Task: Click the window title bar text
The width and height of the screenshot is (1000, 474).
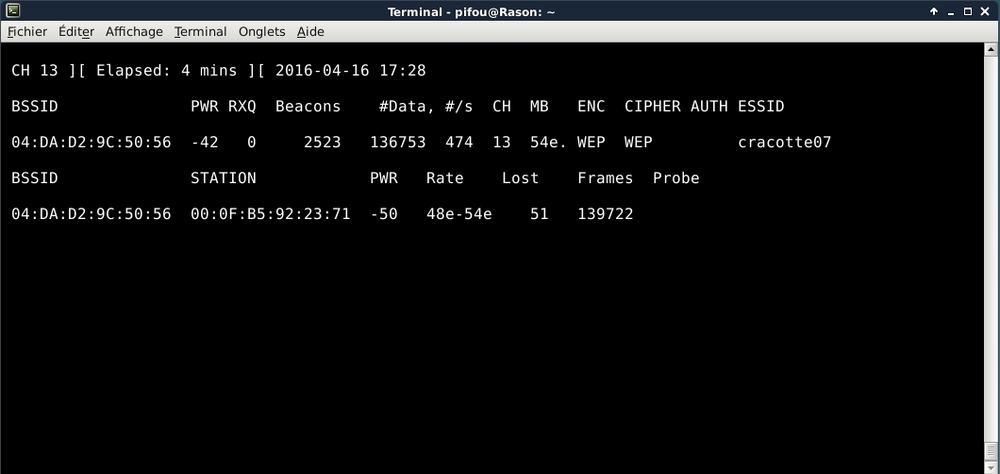Action: 486,11
